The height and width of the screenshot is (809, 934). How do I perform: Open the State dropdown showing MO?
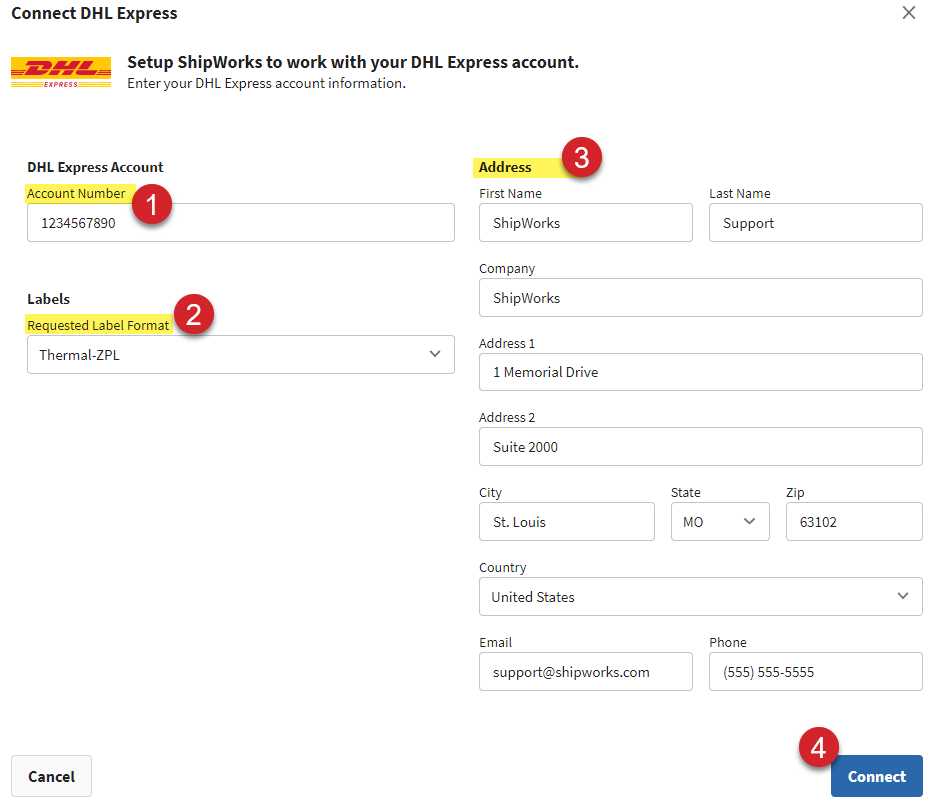720,522
